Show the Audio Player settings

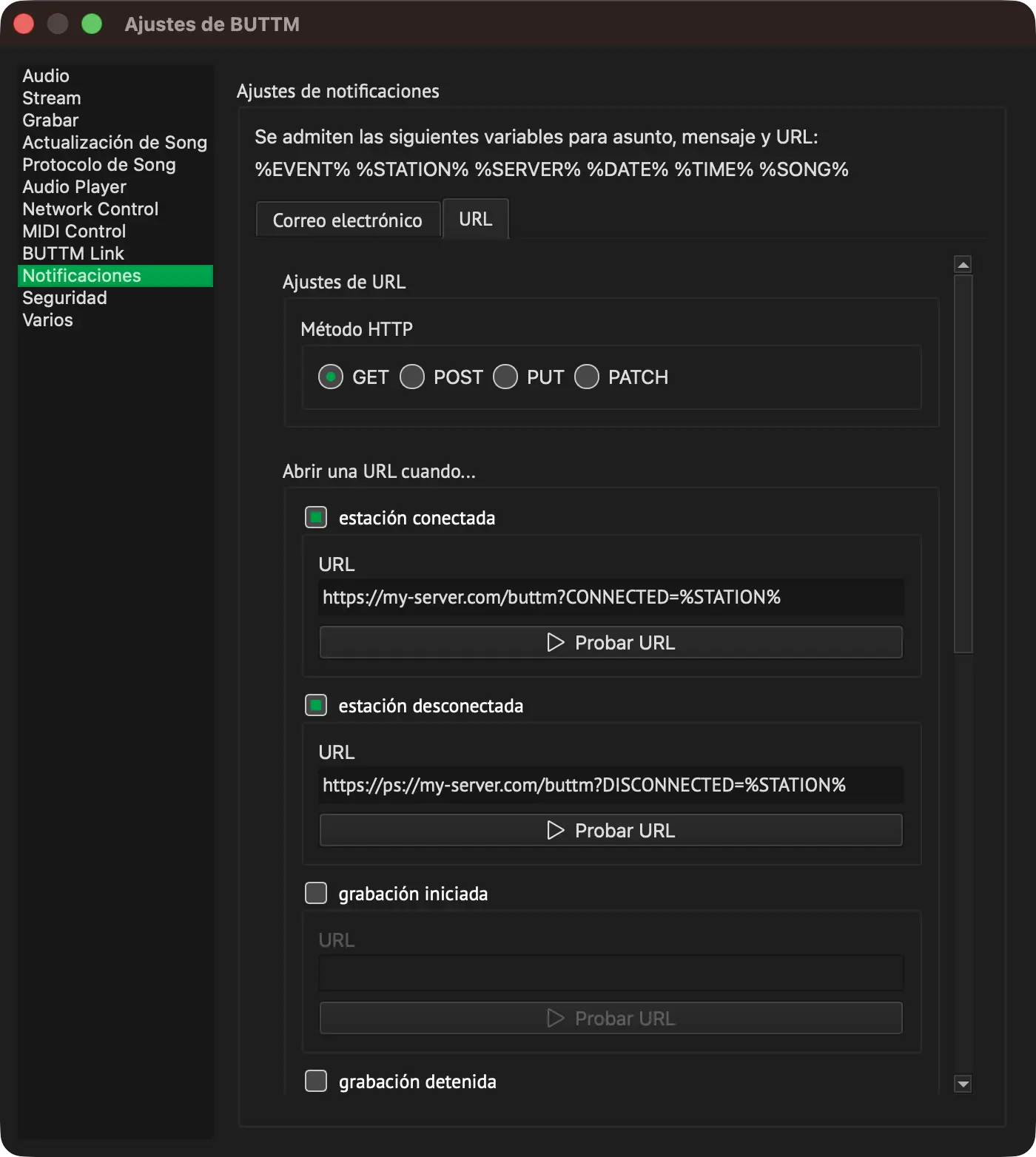115,187
